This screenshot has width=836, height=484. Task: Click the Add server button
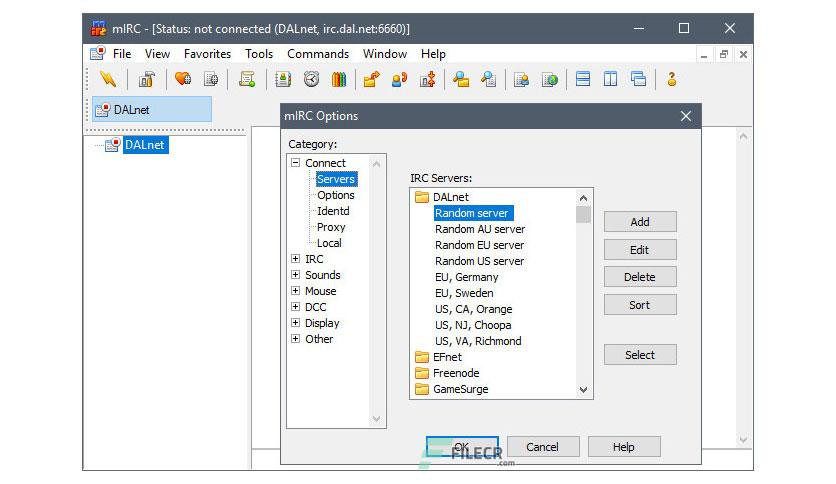(x=640, y=222)
